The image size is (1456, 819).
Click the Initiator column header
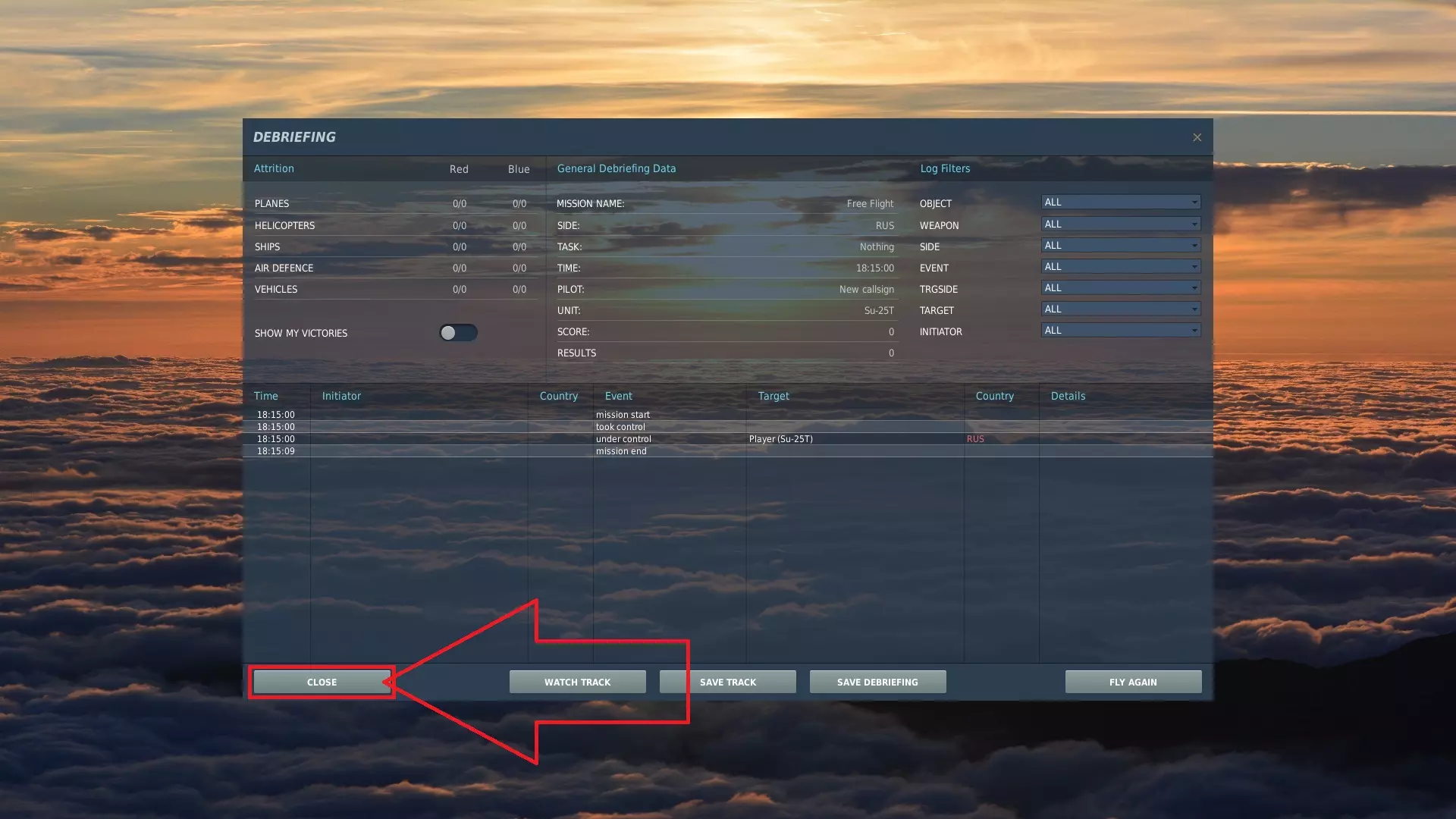[341, 396]
